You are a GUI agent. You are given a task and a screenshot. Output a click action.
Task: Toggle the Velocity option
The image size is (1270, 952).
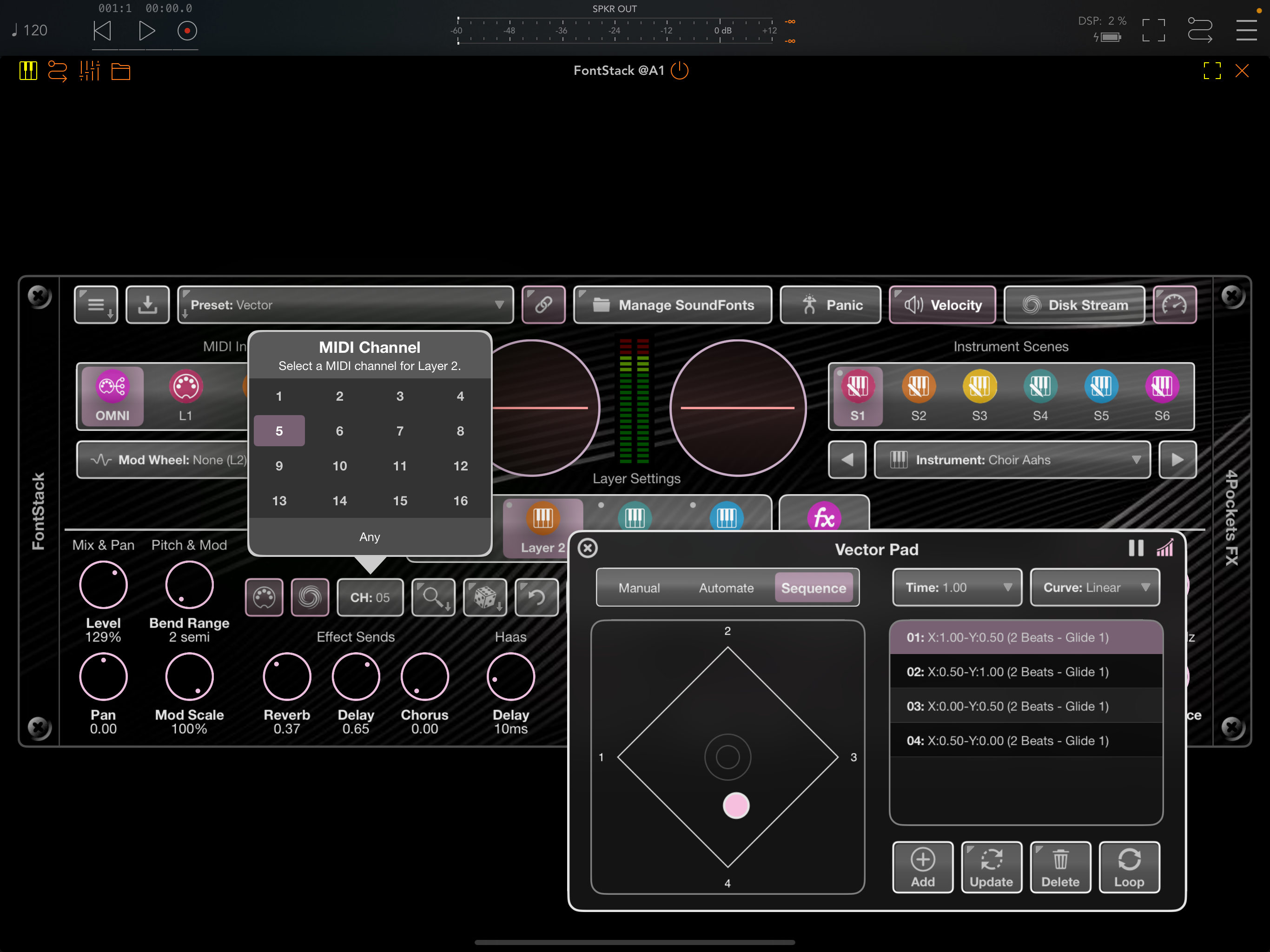point(942,305)
